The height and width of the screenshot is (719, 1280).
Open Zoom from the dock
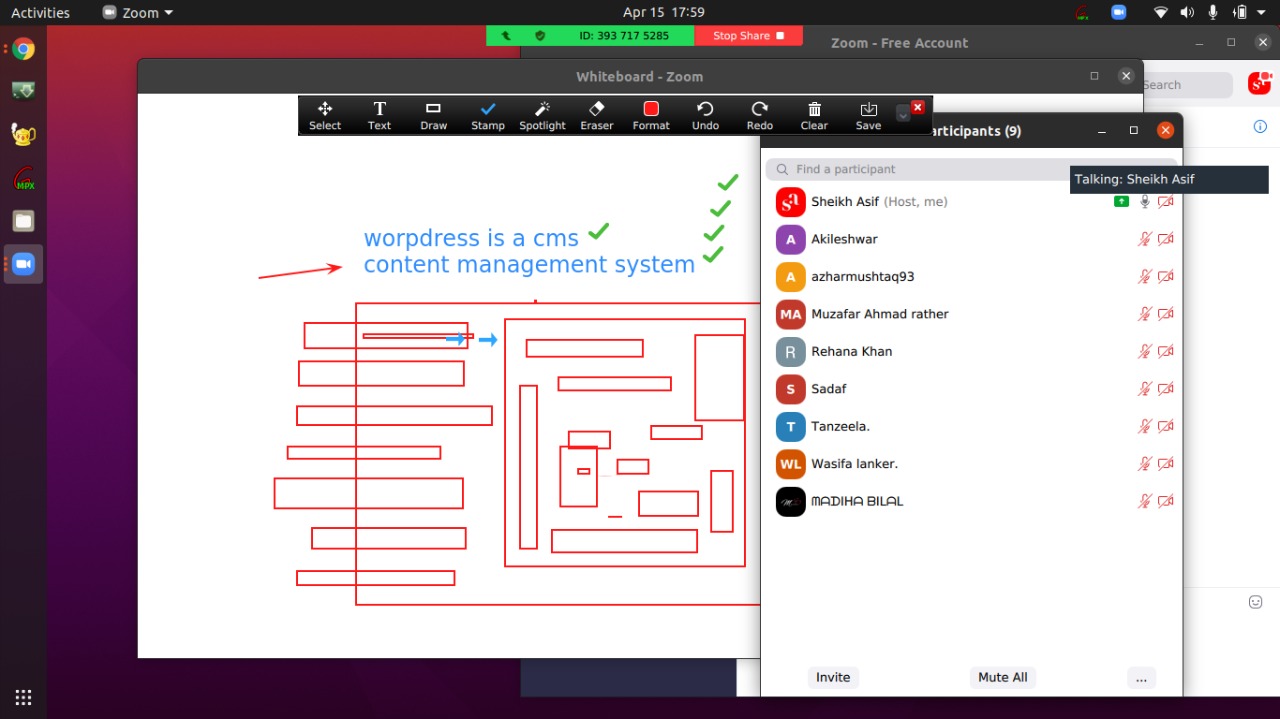pyautogui.click(x=23, y=264)
